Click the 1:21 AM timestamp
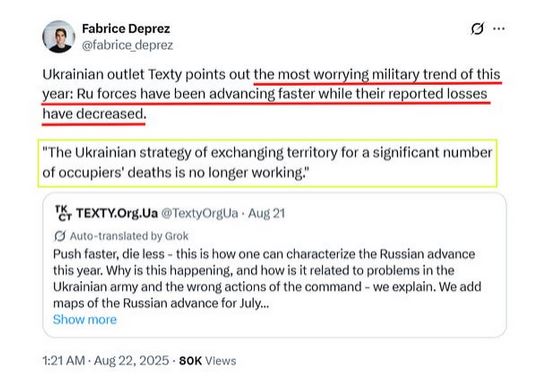Image resolution: width=537 pixels, height=391 pixels. click(x=63, y=361)
